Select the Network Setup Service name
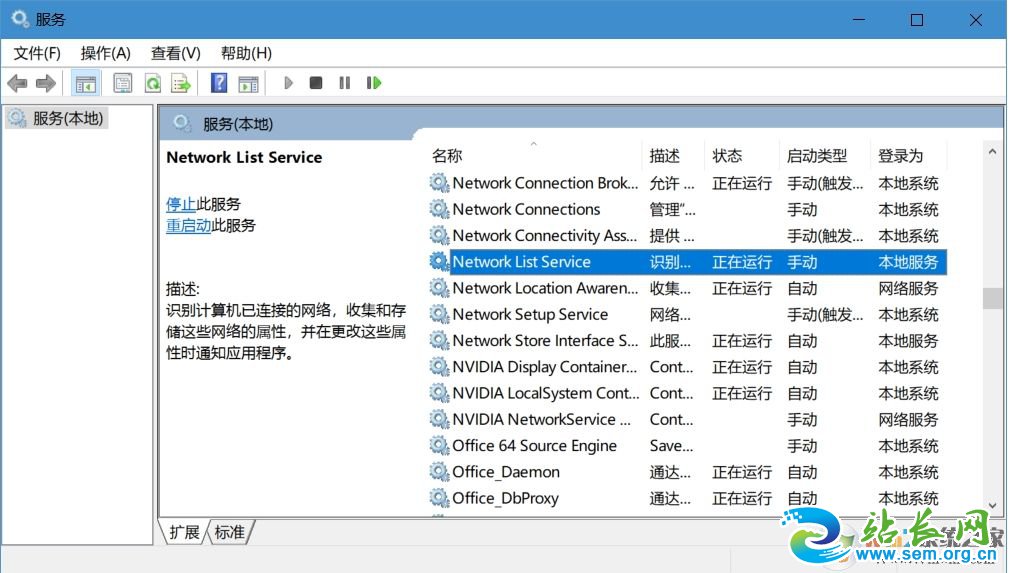 point(530,315)
